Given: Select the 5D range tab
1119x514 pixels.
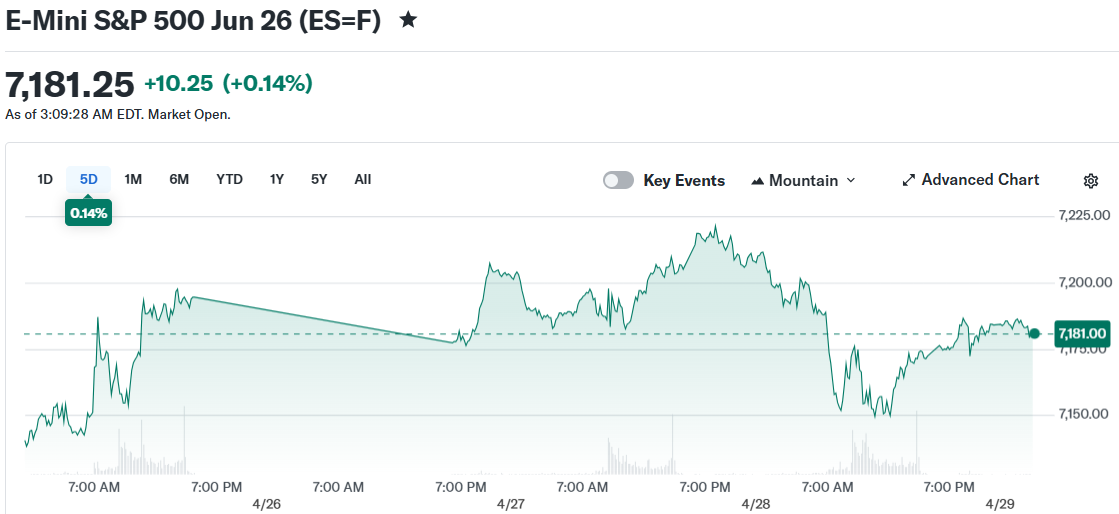Looking at the screenshot, I should tap(88, 179).
